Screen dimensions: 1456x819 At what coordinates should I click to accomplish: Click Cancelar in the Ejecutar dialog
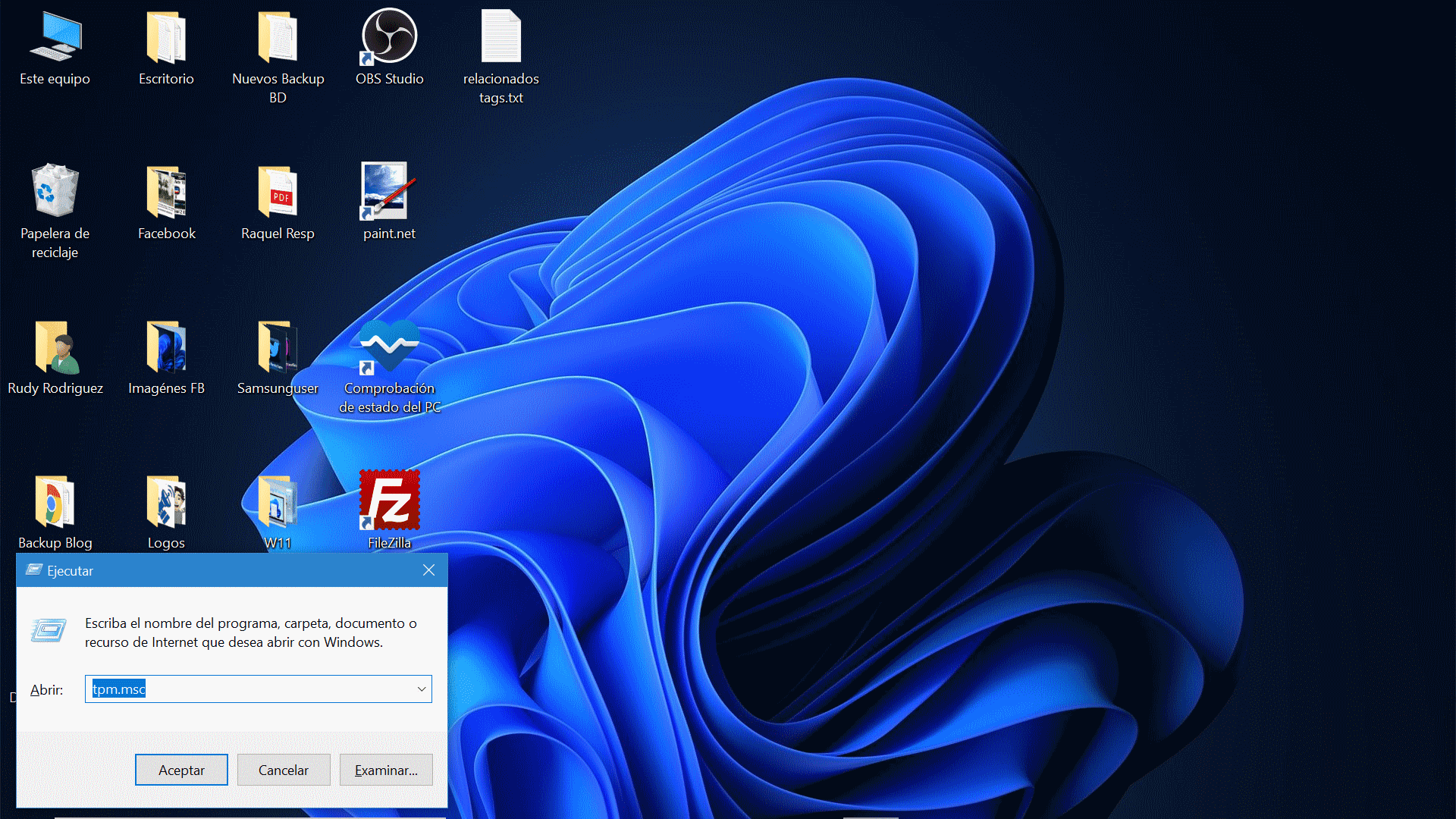click(284, 770)
